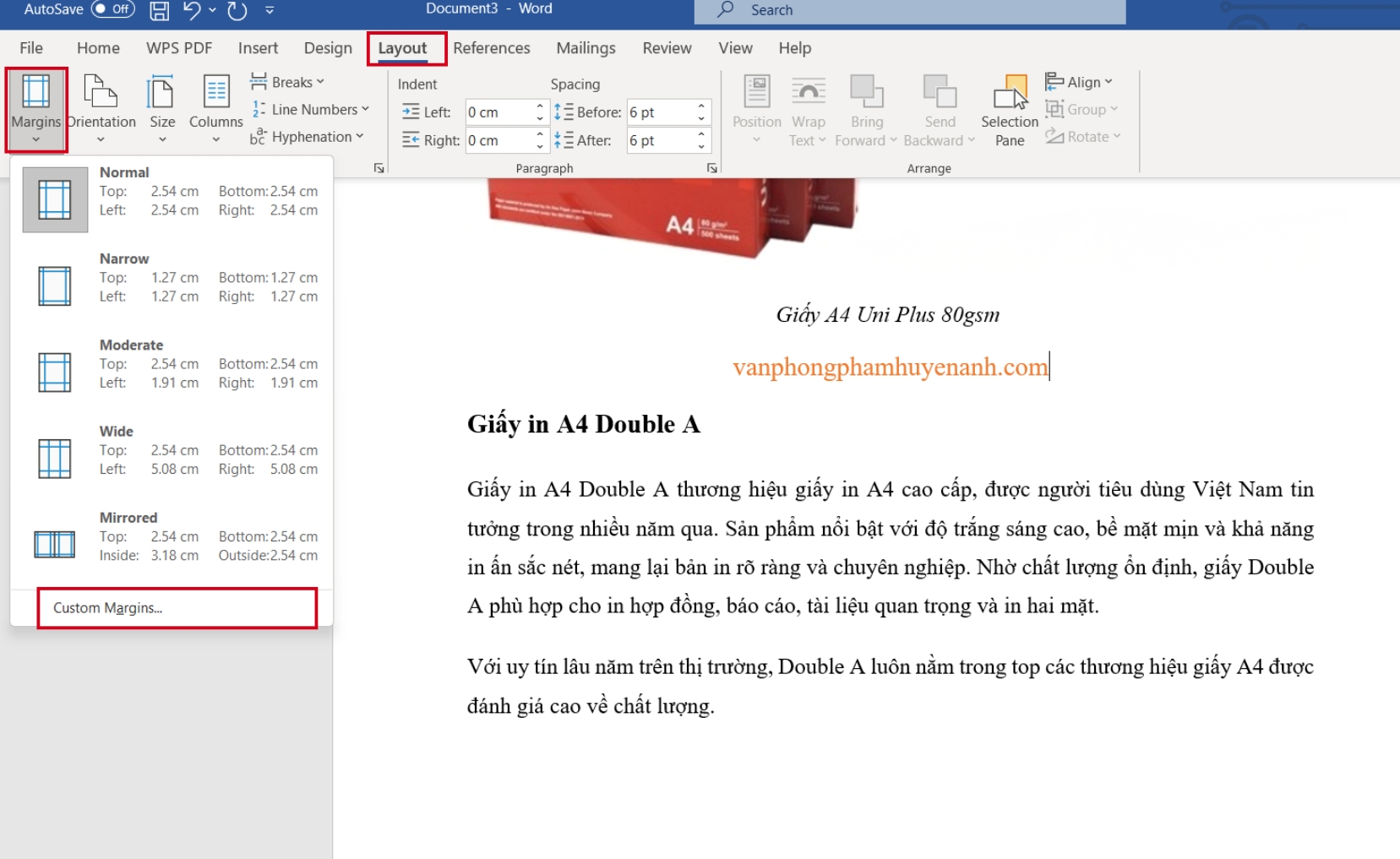The height and width of the screenshot is (859, 1400).
Task: Click the Spacing After value field
Action: tap(661, 140)
